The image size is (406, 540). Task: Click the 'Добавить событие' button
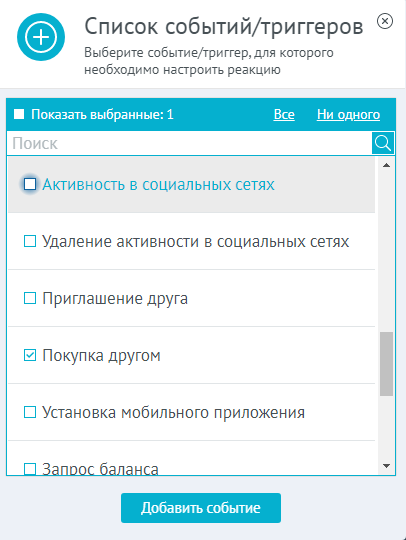[x=201, y=508]
